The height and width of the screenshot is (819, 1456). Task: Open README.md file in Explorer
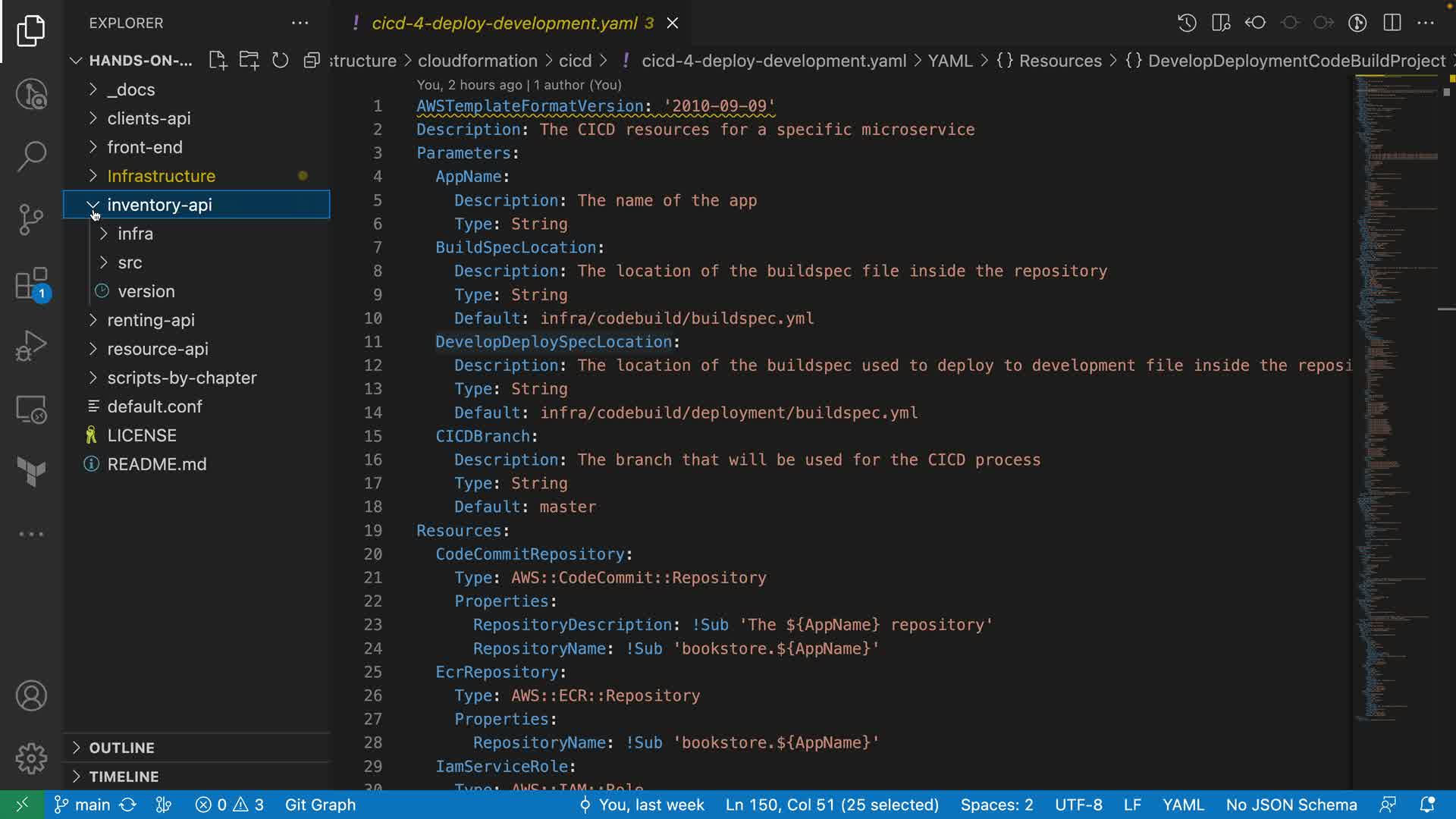pos(156,464)
